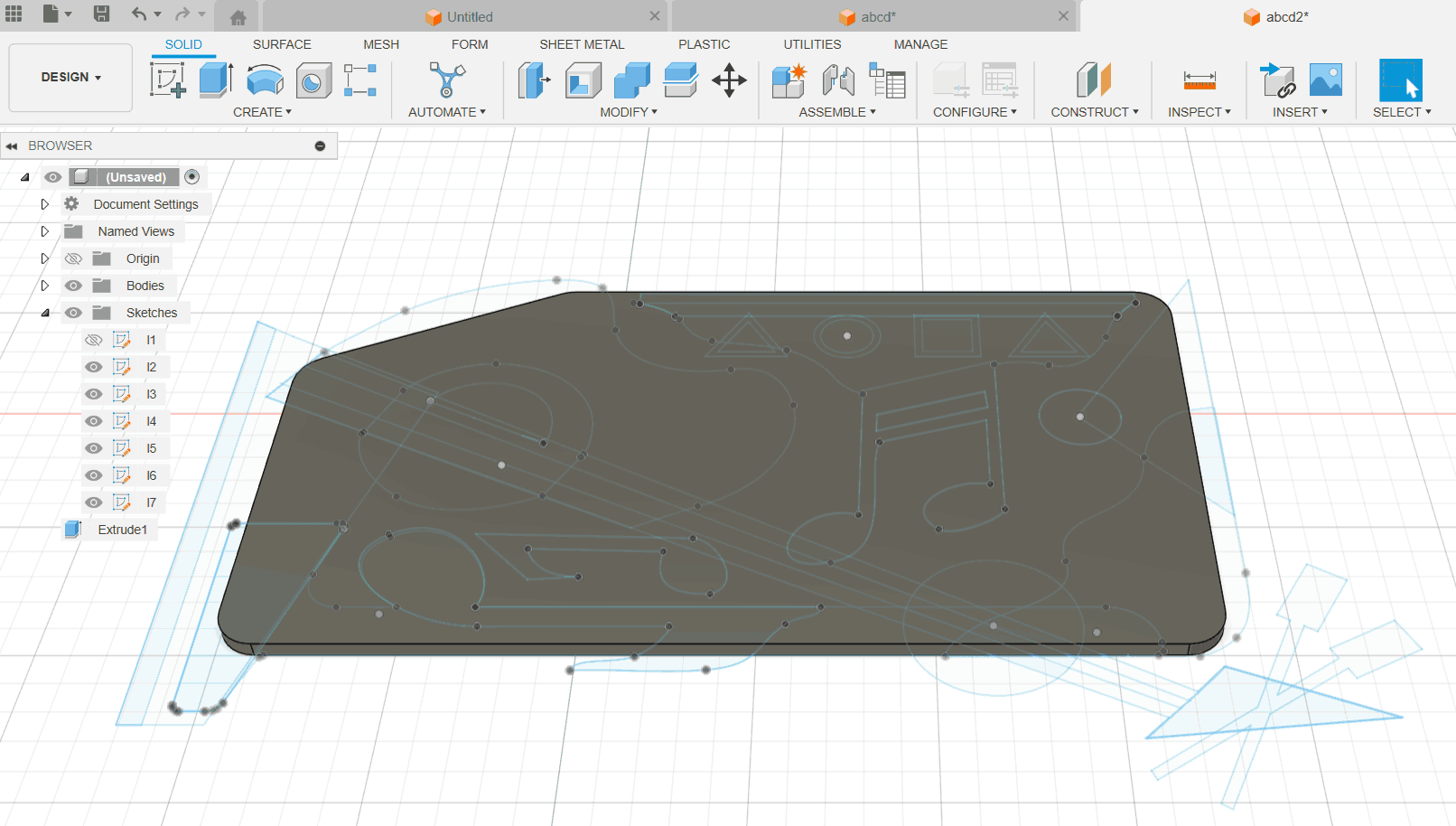Viewport: 1456px width, 826px height.
Task: Hide the I3 sketch
Action: pyautogui.click(x=93, y=394)
